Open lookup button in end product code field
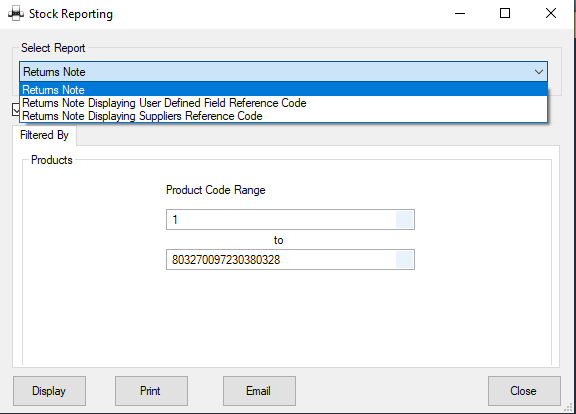This screenshot has width=576, height=414. pyautogui.click(x=404, y=260)
